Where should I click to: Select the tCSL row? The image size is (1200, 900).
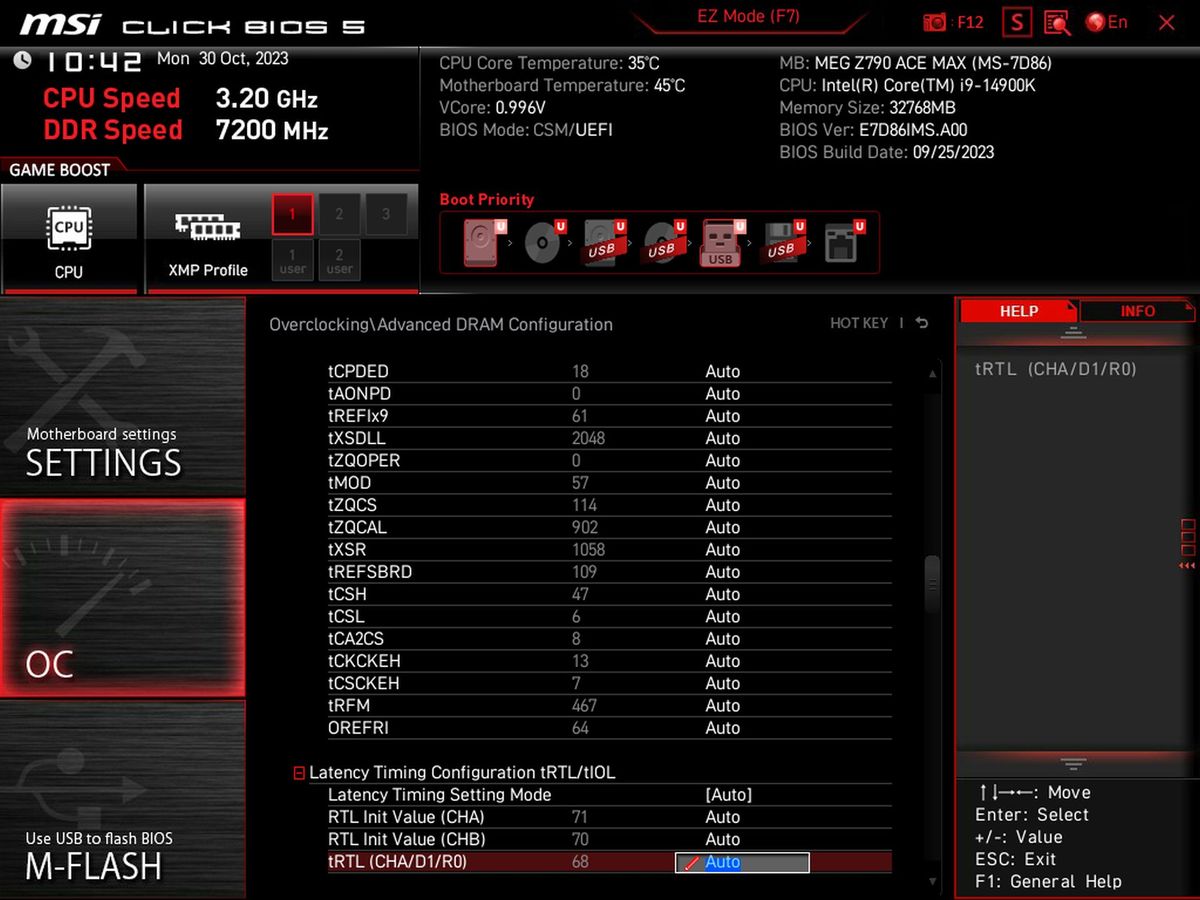[610, 616]
